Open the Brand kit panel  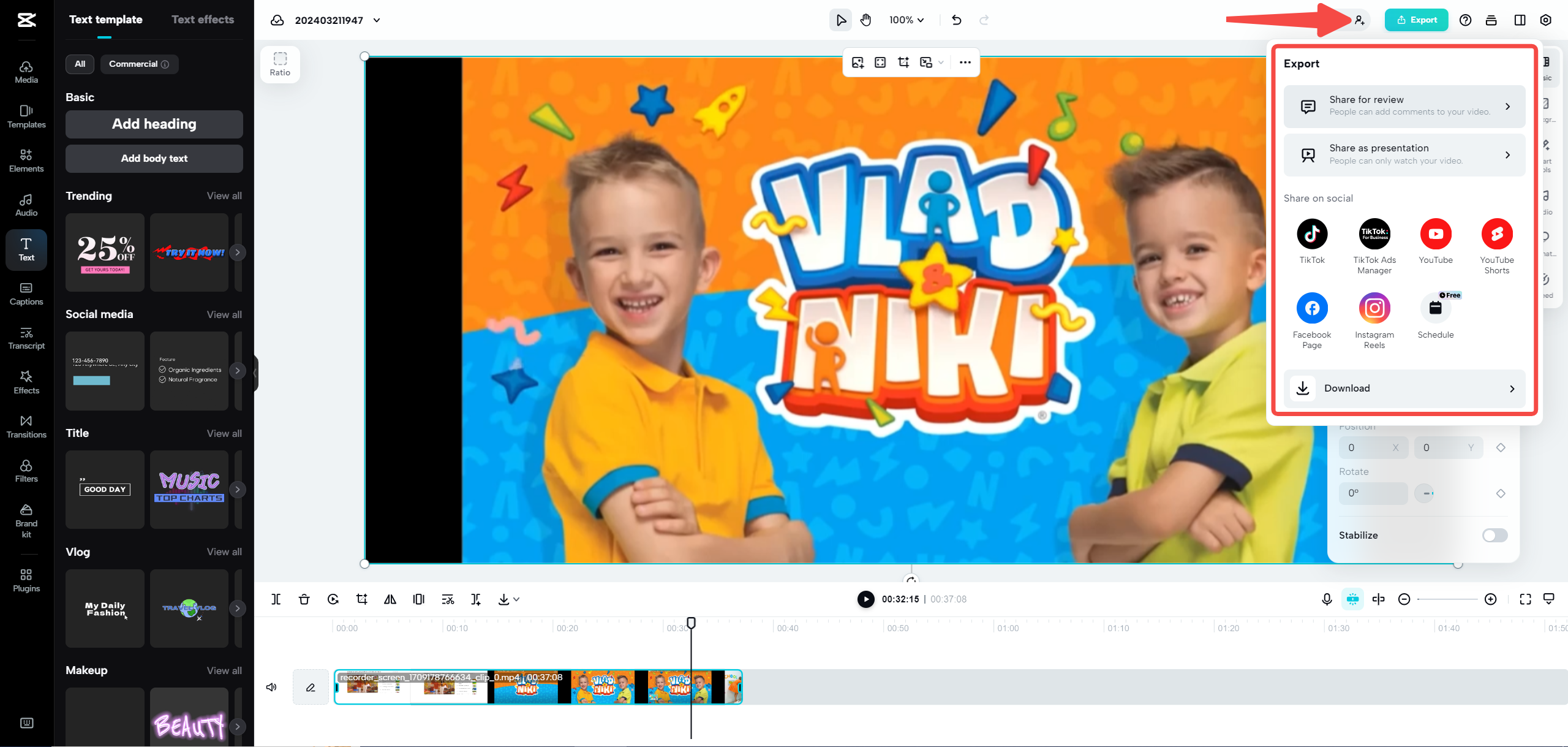coord(26,520)
